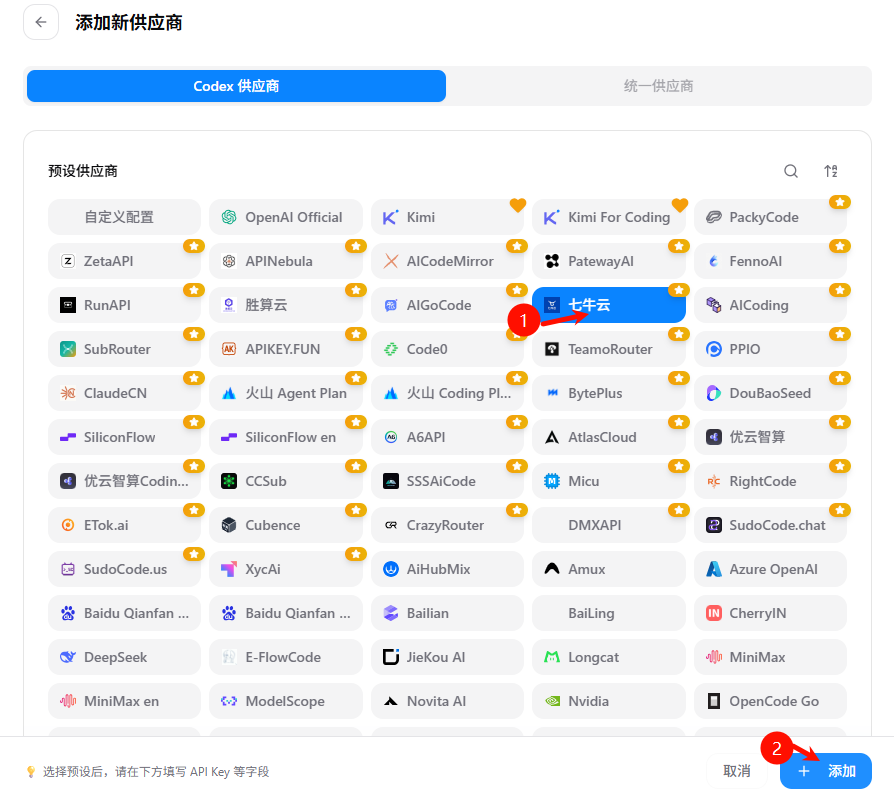Pick the JieKou AI label

[x=436, y=657]
